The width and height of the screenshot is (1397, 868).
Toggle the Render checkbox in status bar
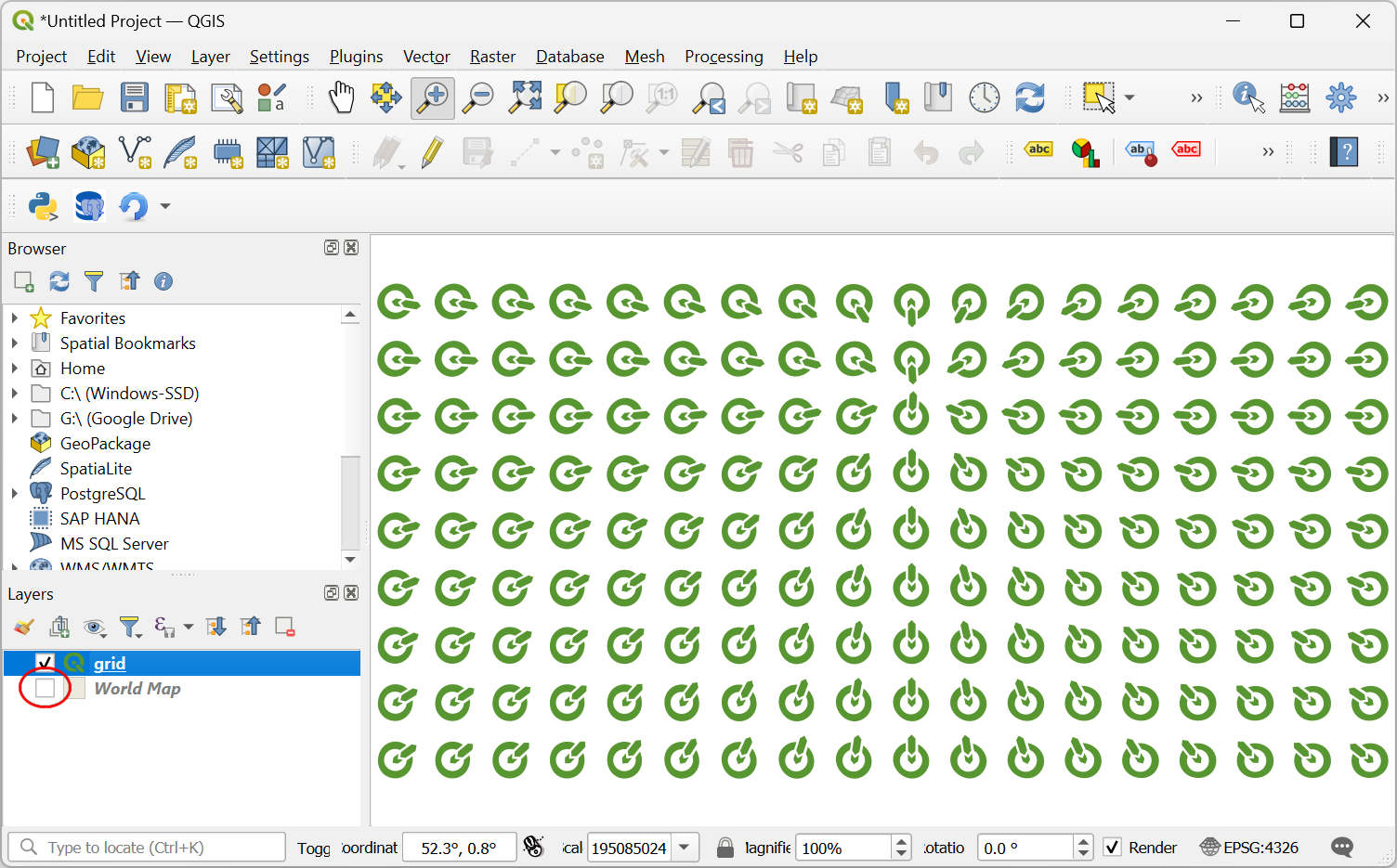tap(1112, 848)
